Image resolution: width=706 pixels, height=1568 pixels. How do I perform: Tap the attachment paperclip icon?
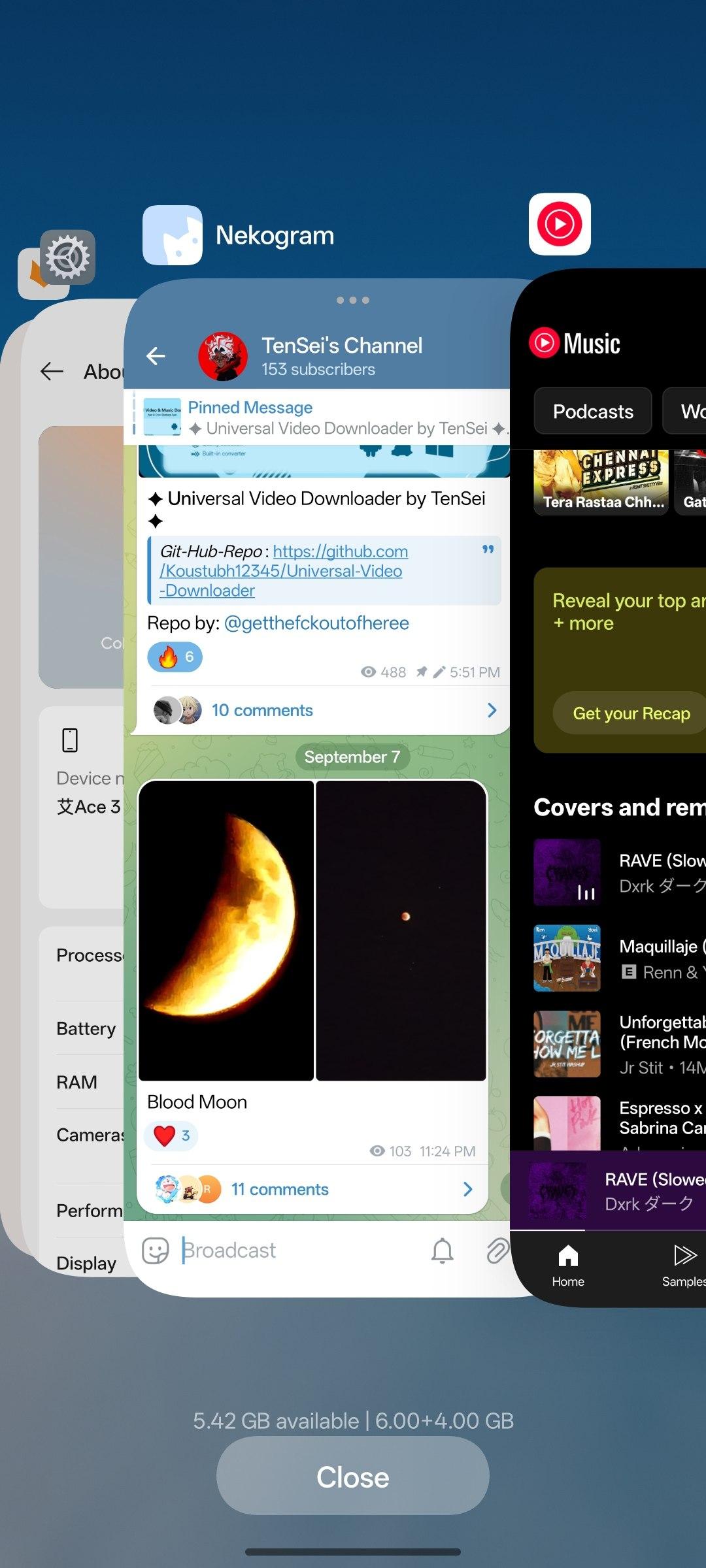click(497, 1250)
